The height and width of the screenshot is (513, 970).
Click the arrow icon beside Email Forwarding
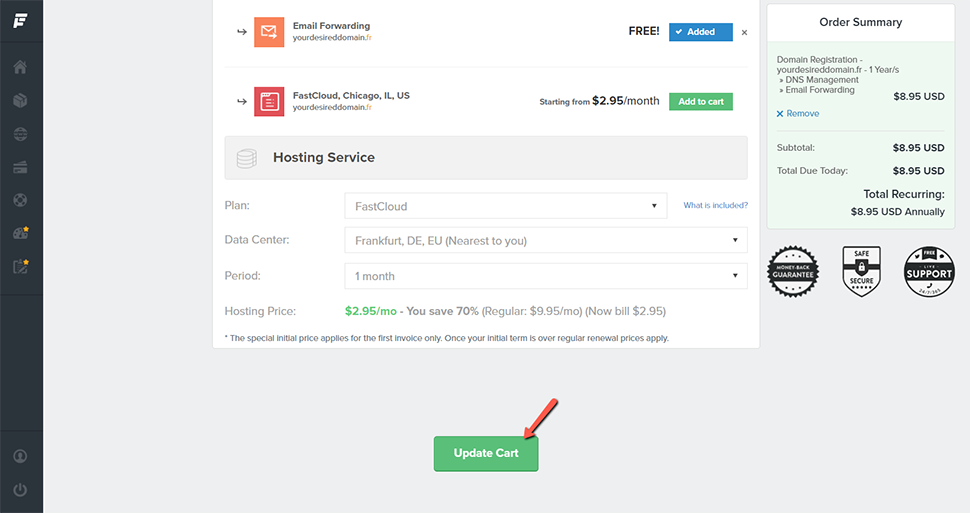click(x=242, y=32)
